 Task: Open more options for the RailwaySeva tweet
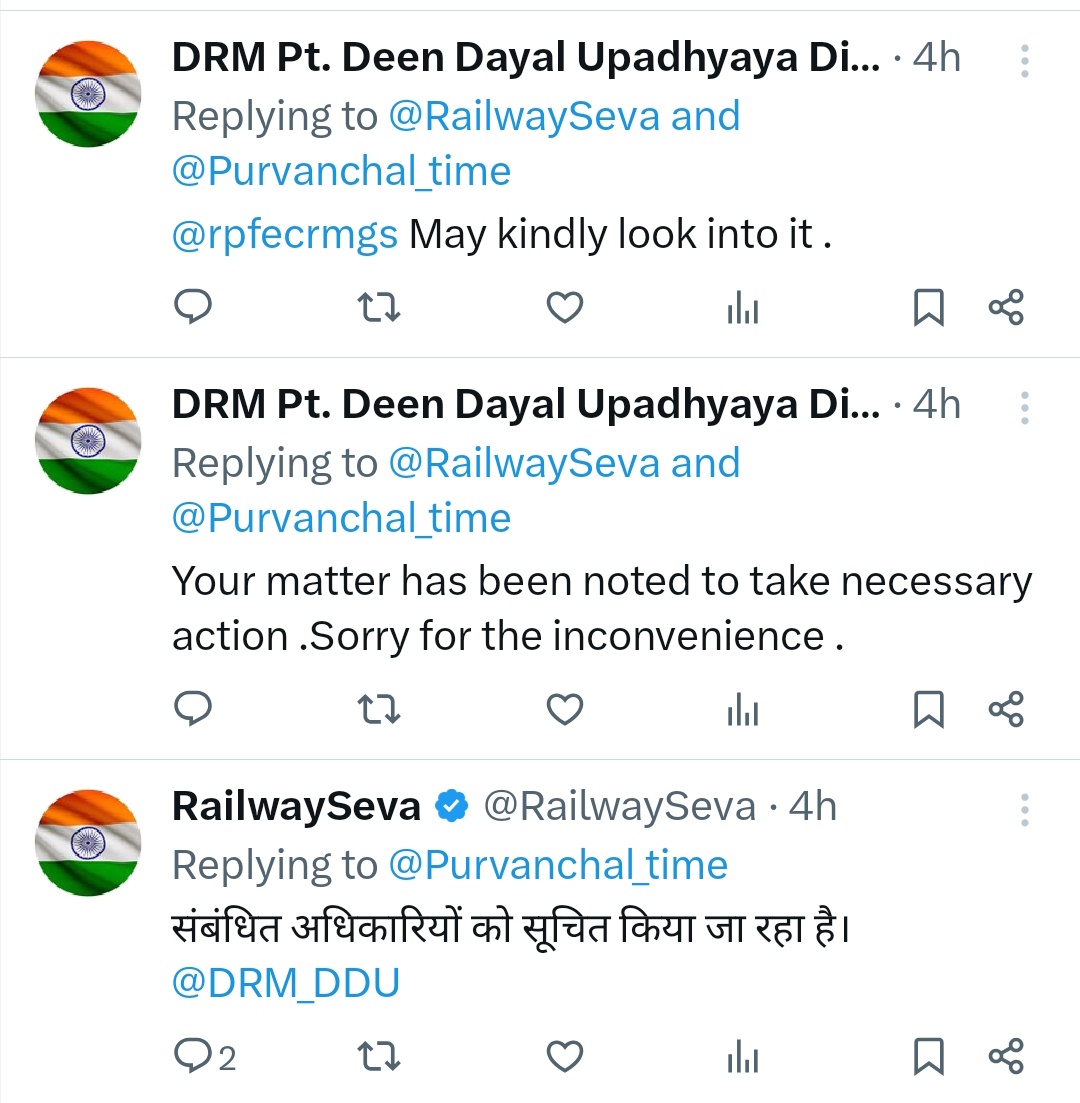1024,809
